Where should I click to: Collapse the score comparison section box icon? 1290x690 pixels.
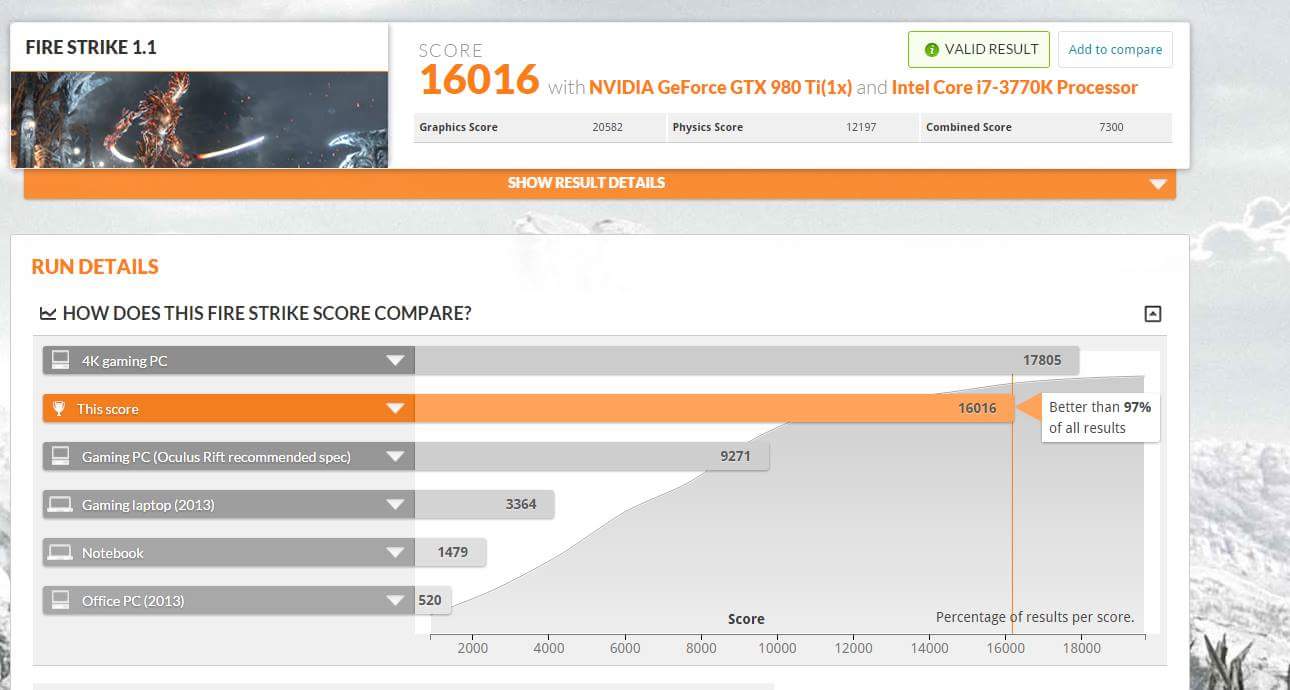[1152, 314]
